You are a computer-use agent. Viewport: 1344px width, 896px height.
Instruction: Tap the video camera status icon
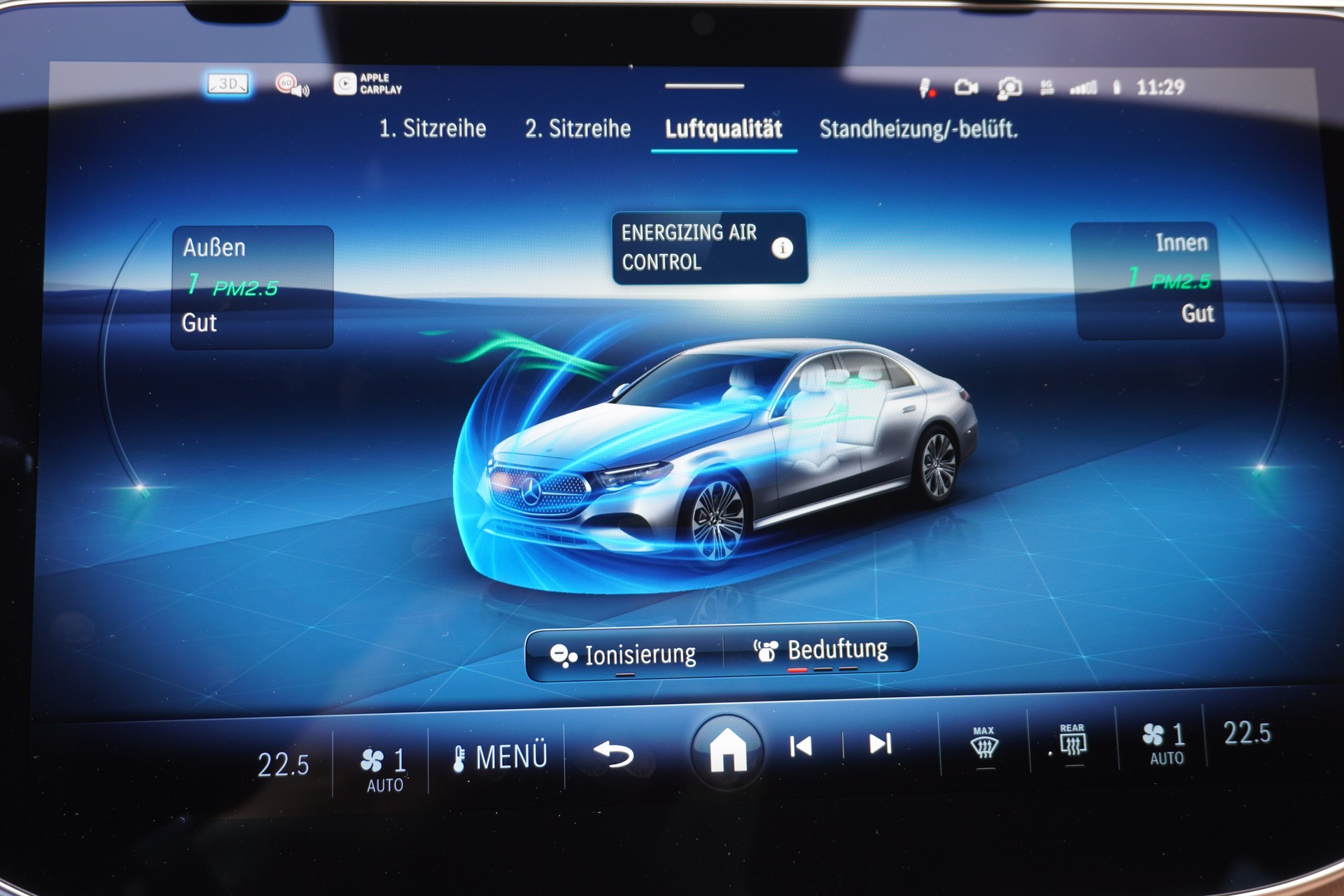coord(966,87)
